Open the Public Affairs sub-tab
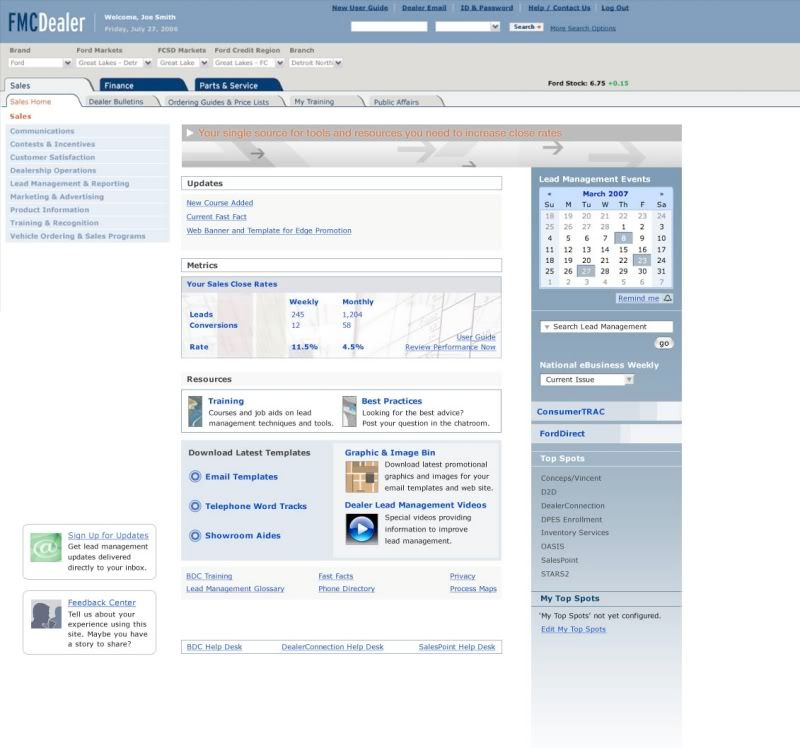 407,102
